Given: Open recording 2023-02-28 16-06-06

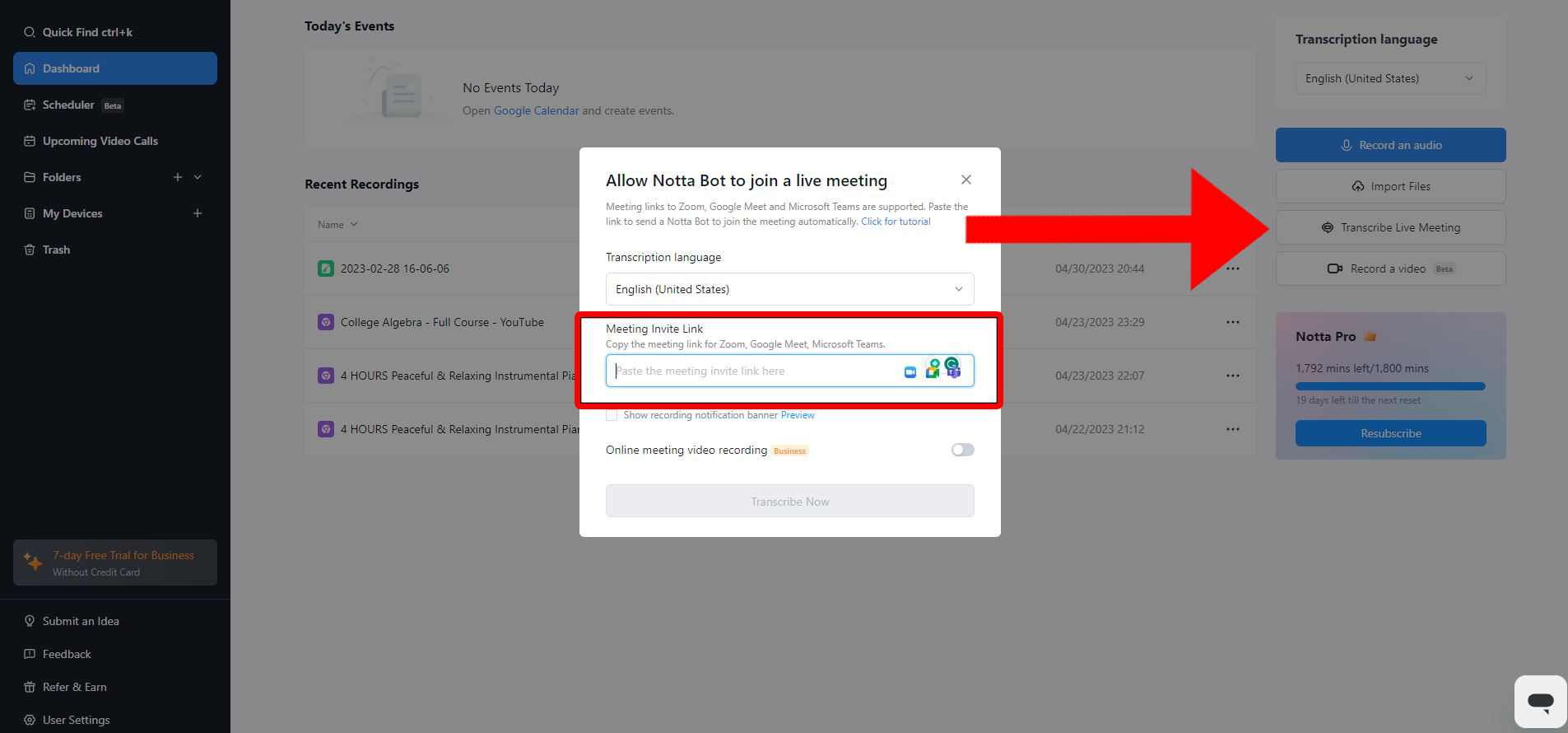Looking at the screenshot, I should click(x=395, y=268).
